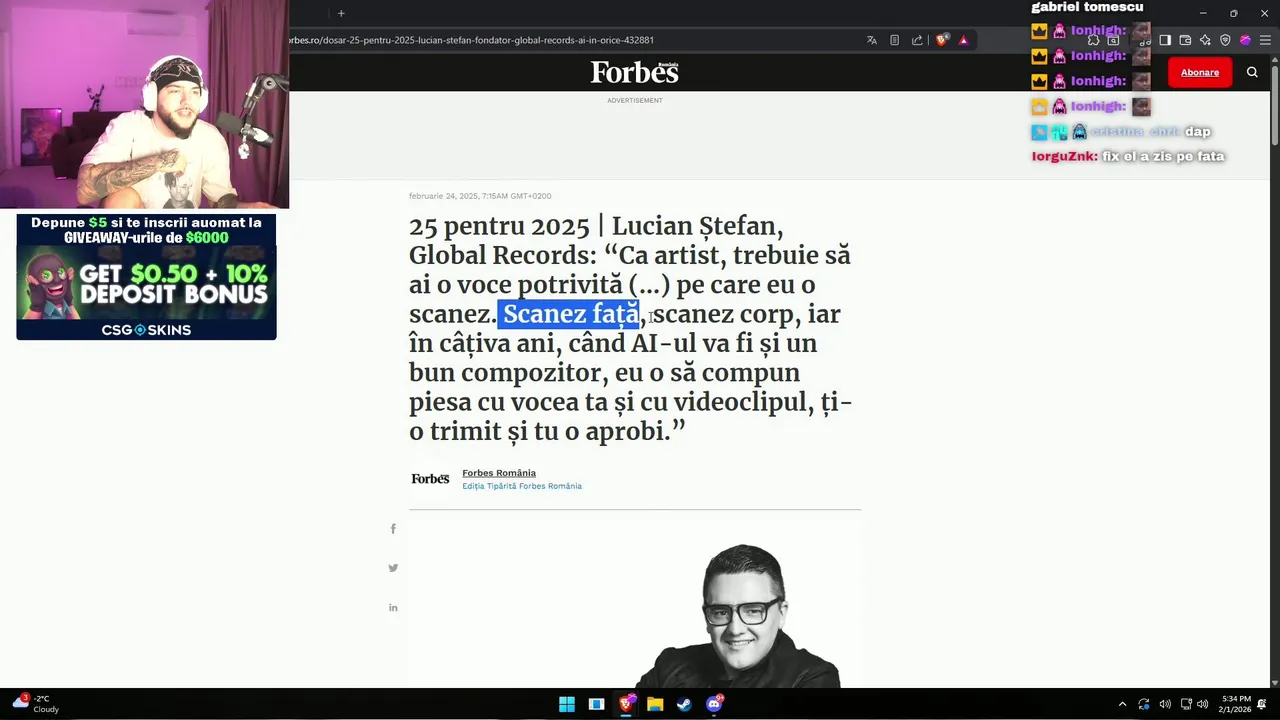Open the Brave hamburger main menu
Viewport: 1280px width, 720px height.
click(x=1265, y=40)
